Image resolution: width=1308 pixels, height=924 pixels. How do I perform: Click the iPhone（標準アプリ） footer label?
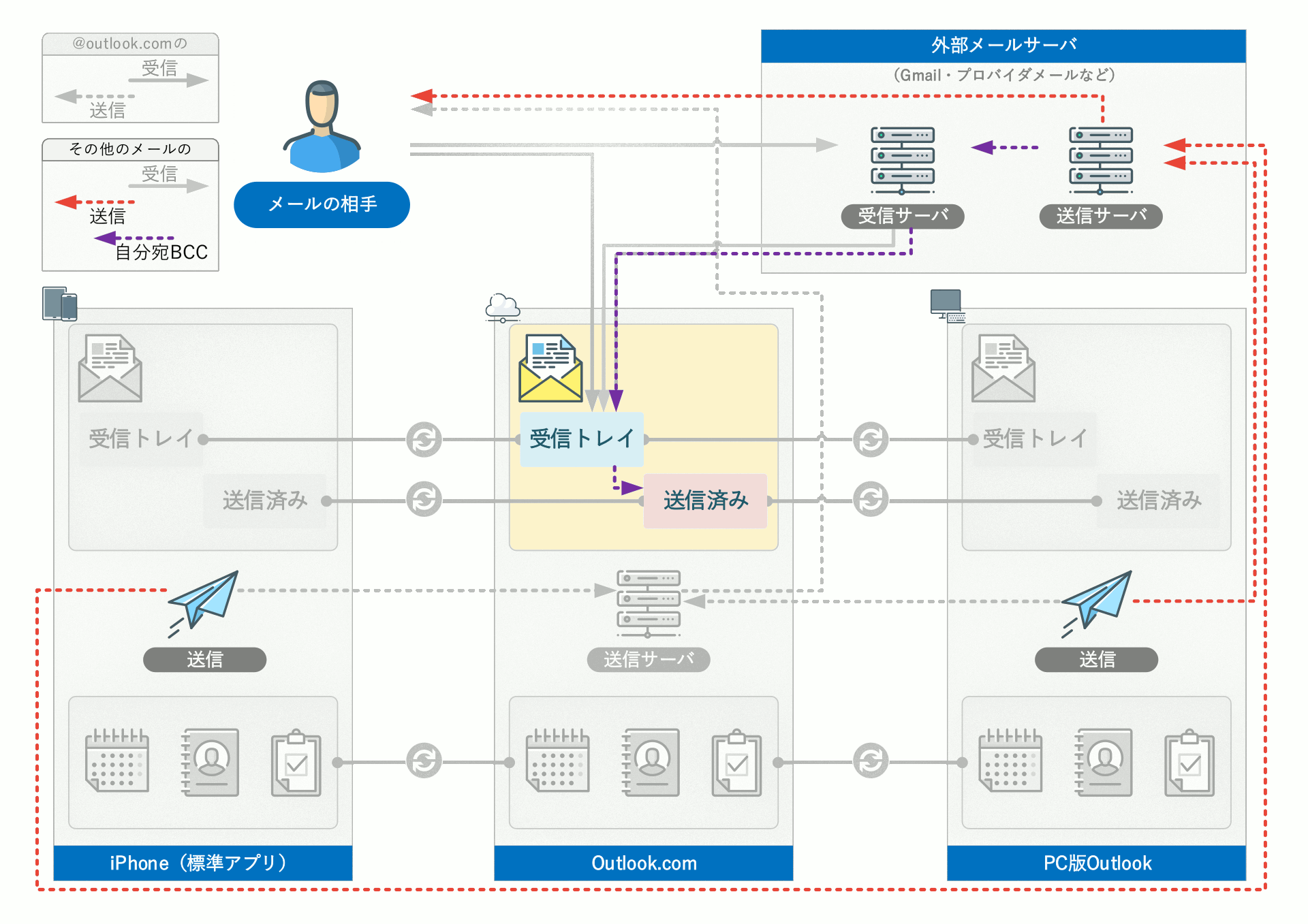203,863
